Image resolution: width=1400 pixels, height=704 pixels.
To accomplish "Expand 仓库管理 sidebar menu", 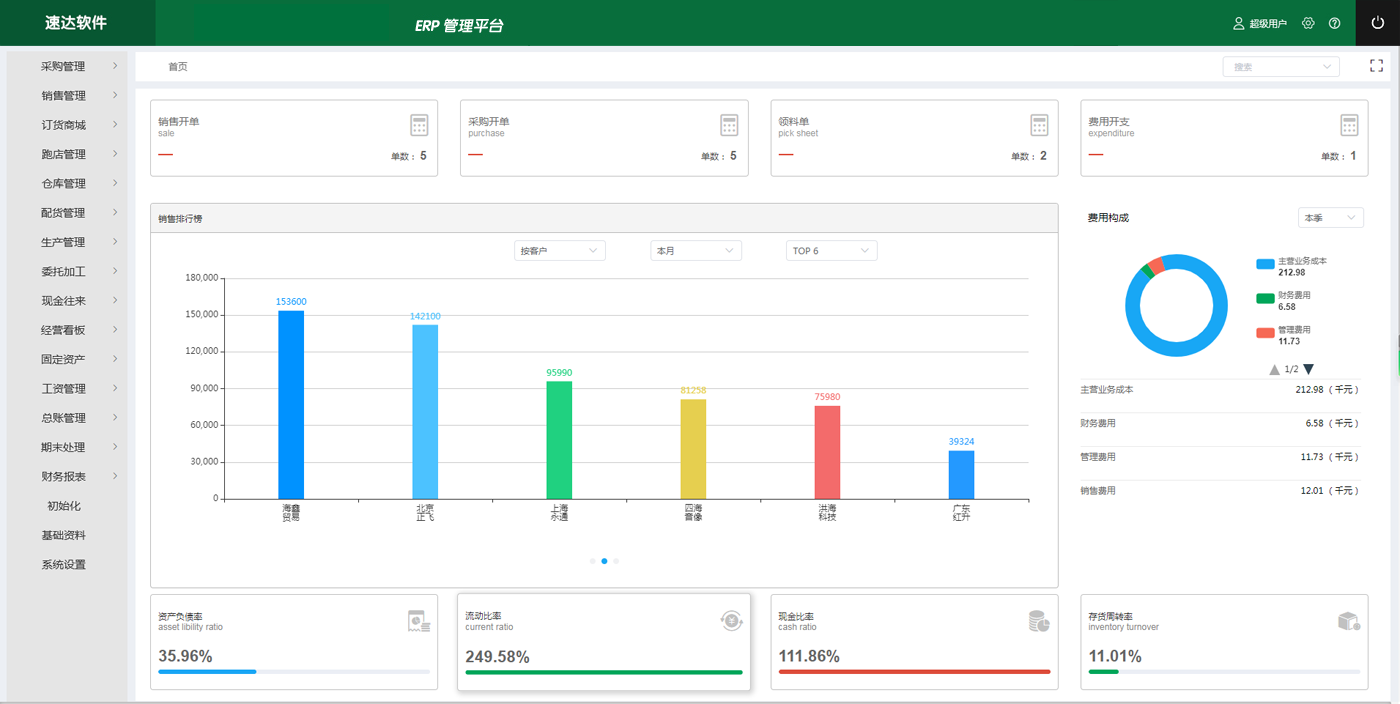I will click(67, 183).
